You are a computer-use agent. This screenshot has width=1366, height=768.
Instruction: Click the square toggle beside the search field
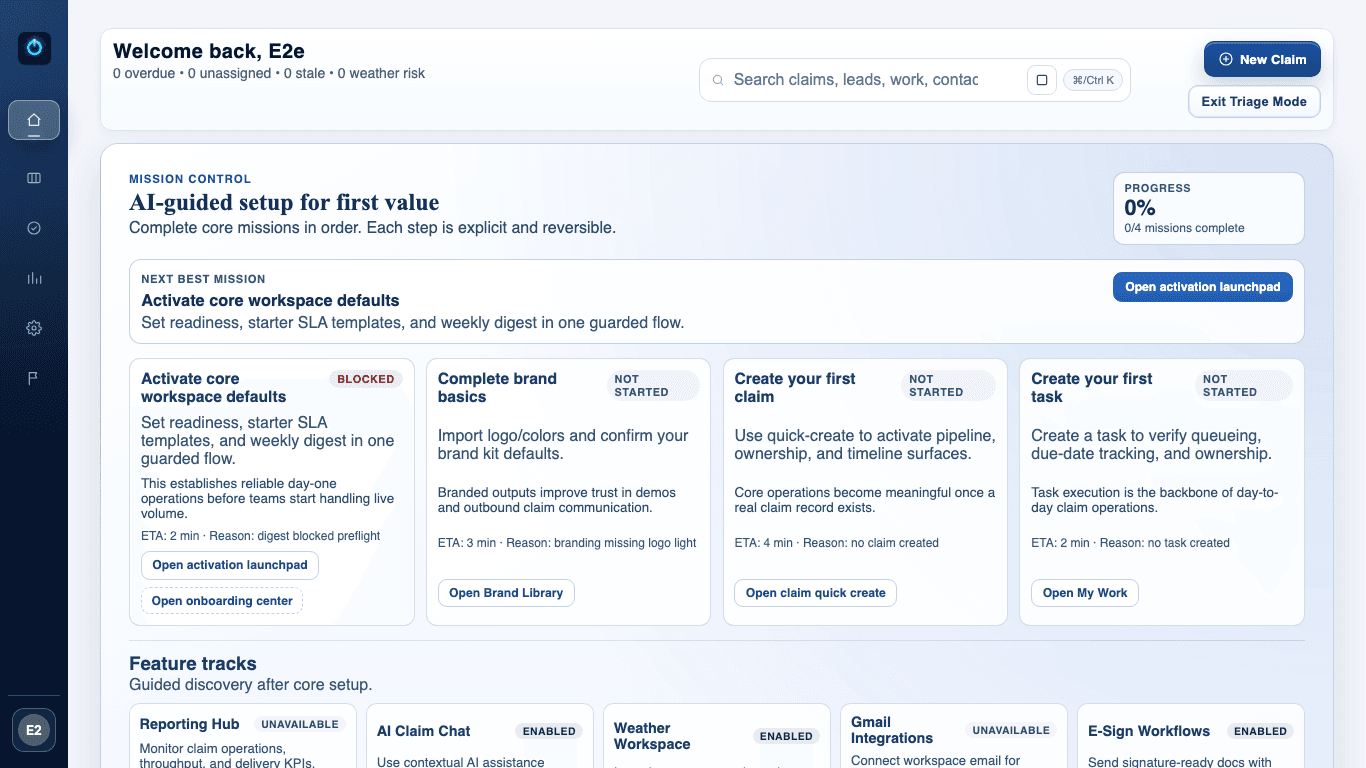[1041, 79]
